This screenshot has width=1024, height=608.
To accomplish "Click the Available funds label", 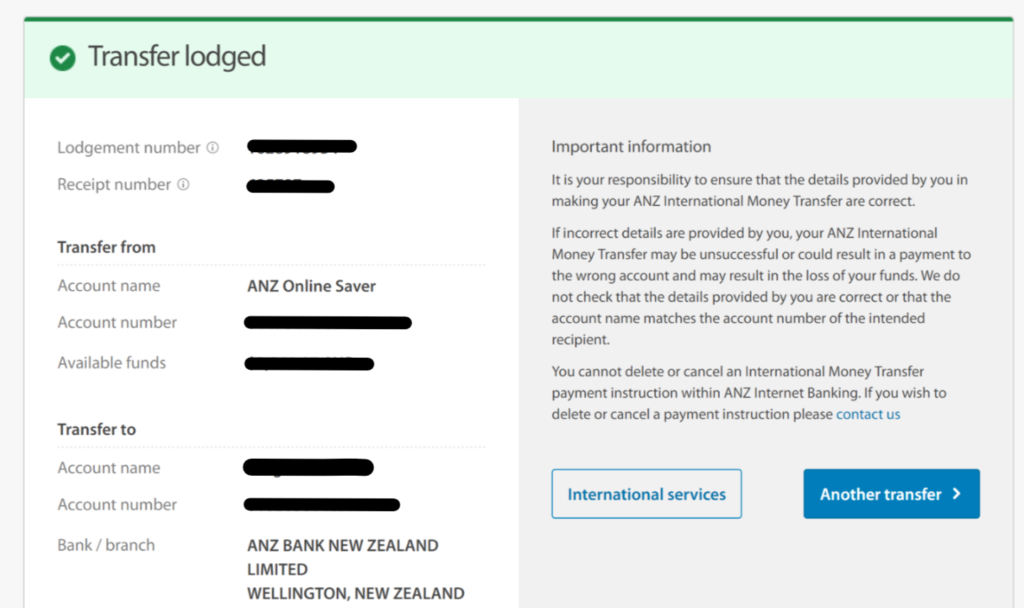I will 112,363.
